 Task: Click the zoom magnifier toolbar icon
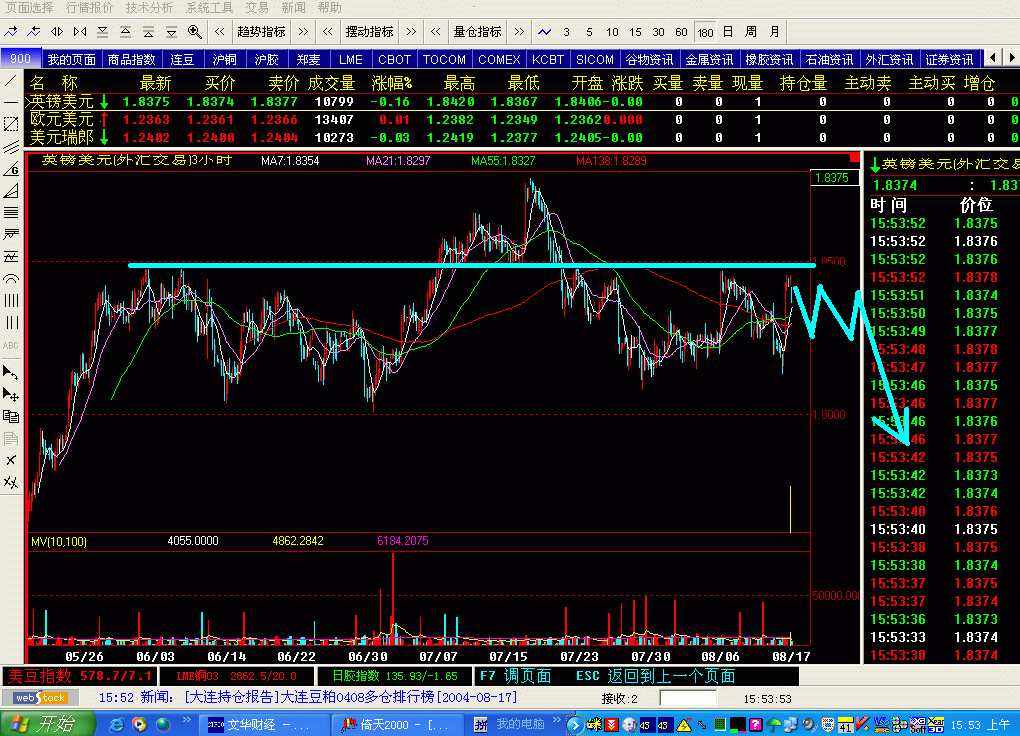(x=195, y=31)
